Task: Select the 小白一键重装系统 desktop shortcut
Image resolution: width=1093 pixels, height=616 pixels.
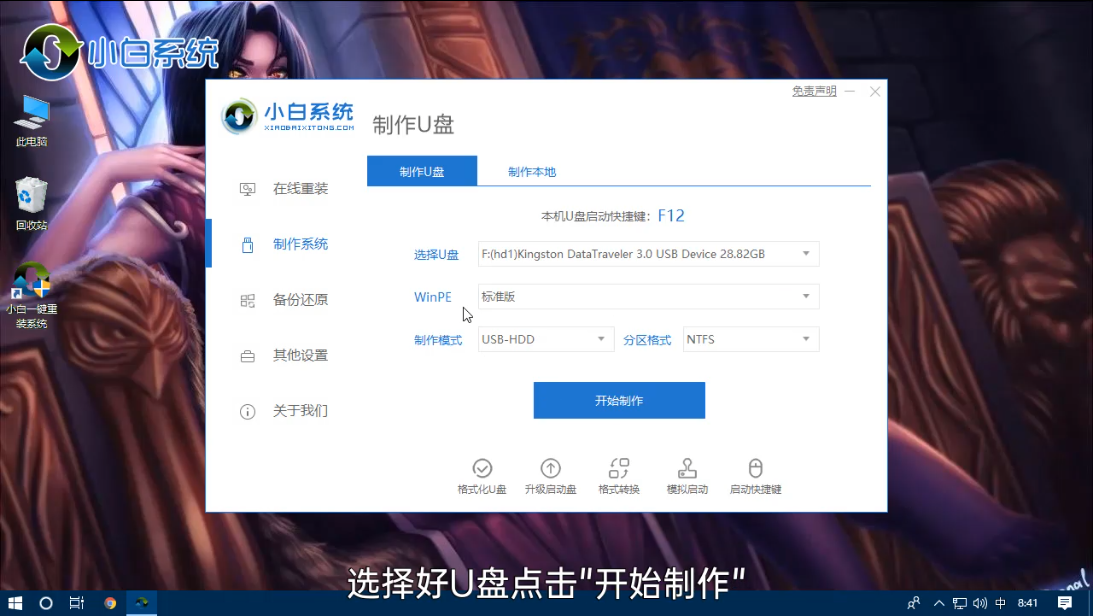Action: pos(31,295)
